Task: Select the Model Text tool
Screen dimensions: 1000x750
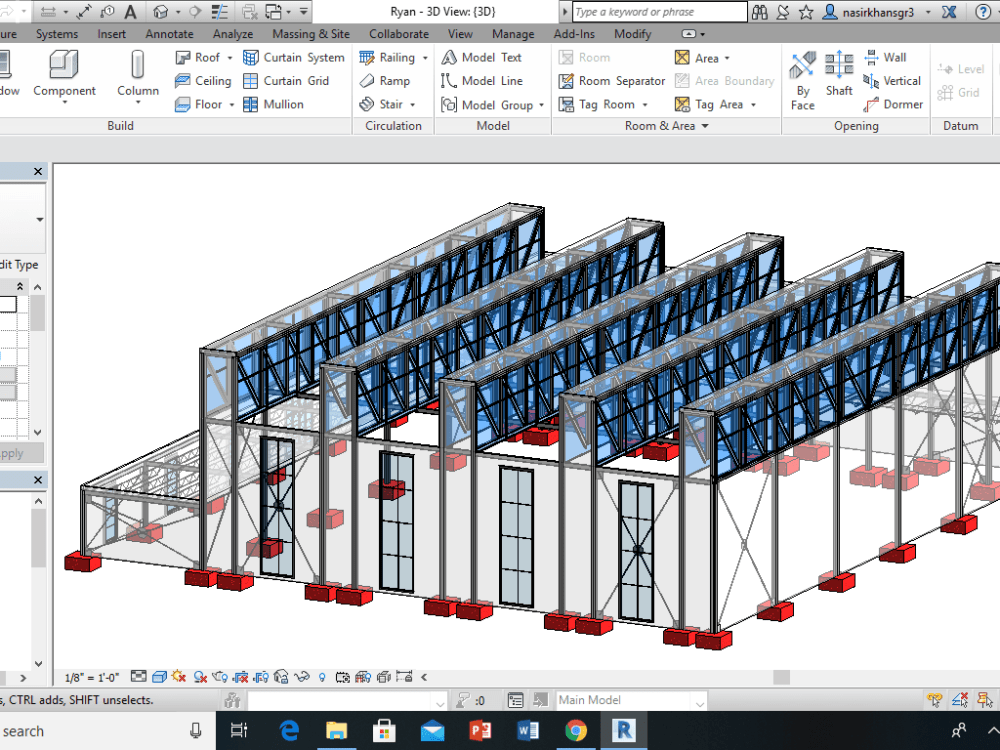Action: (x=493, y=57)
